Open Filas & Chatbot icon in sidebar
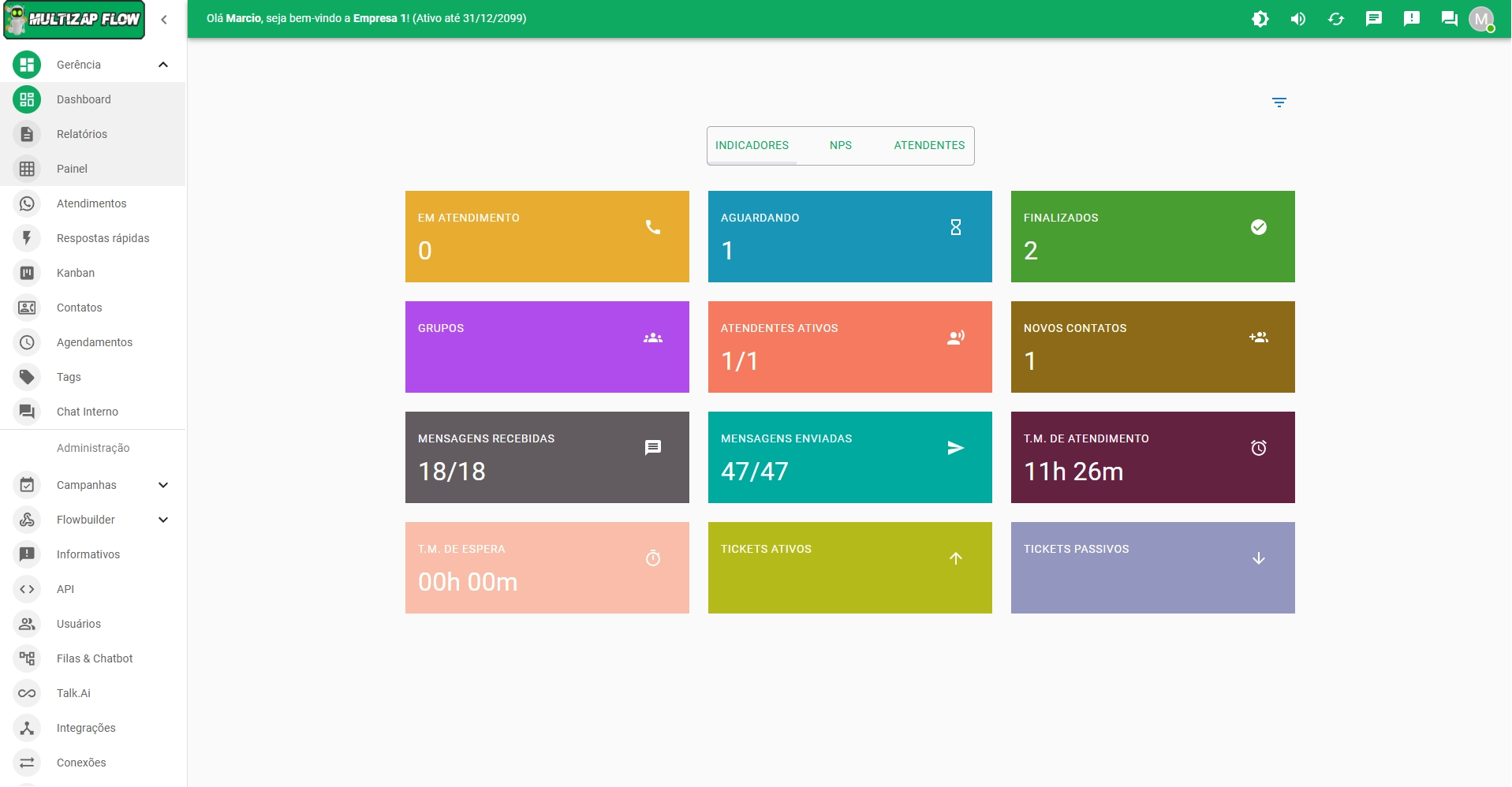Screen dimensions: 1512x787 click(x=27, y=658)
